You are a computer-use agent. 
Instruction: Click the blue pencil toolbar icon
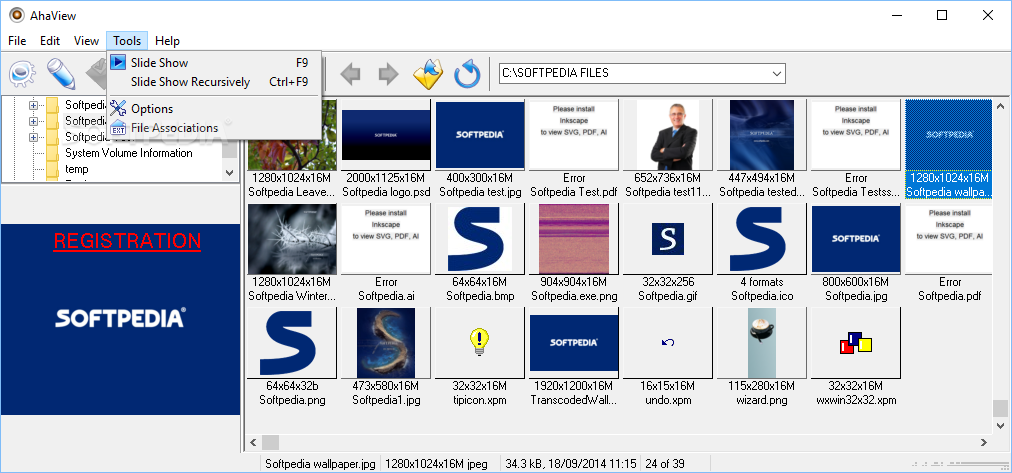[x=61, y=74]
